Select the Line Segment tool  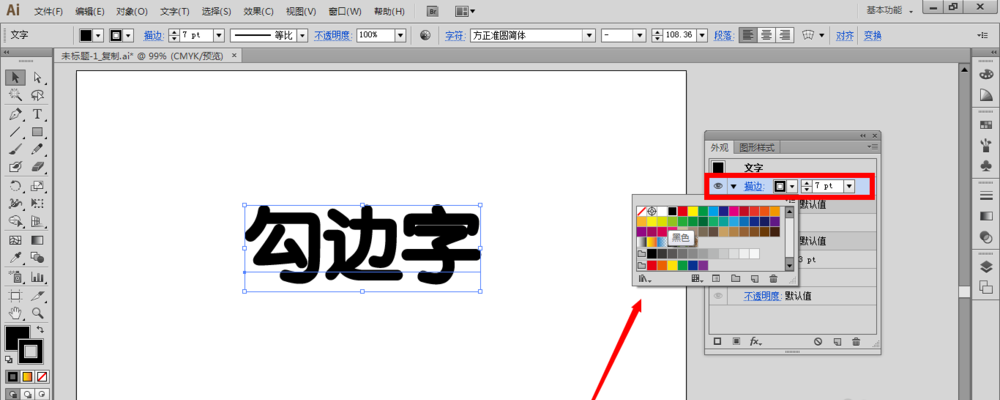[16, 132]
